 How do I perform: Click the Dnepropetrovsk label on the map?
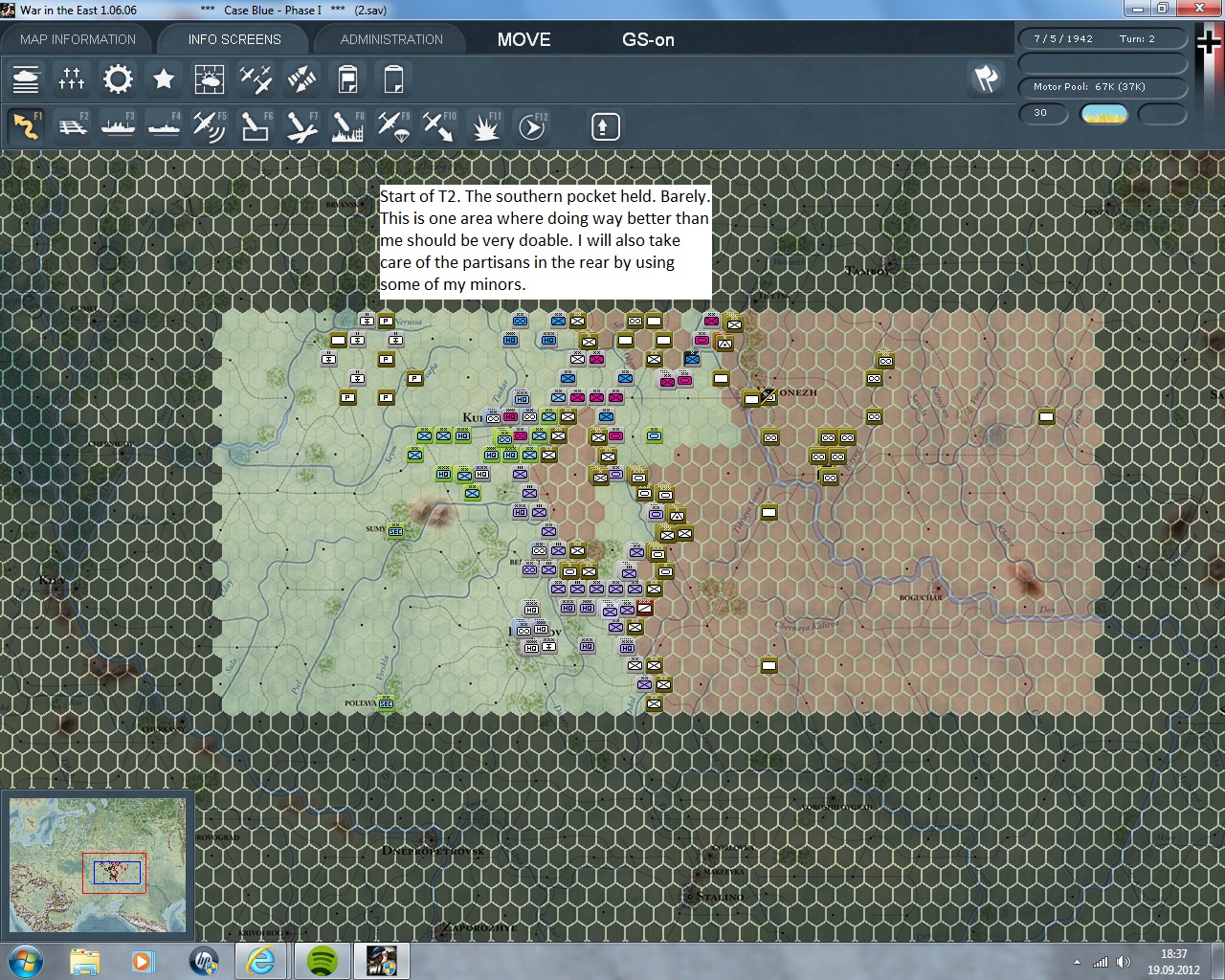pos(433,851)
